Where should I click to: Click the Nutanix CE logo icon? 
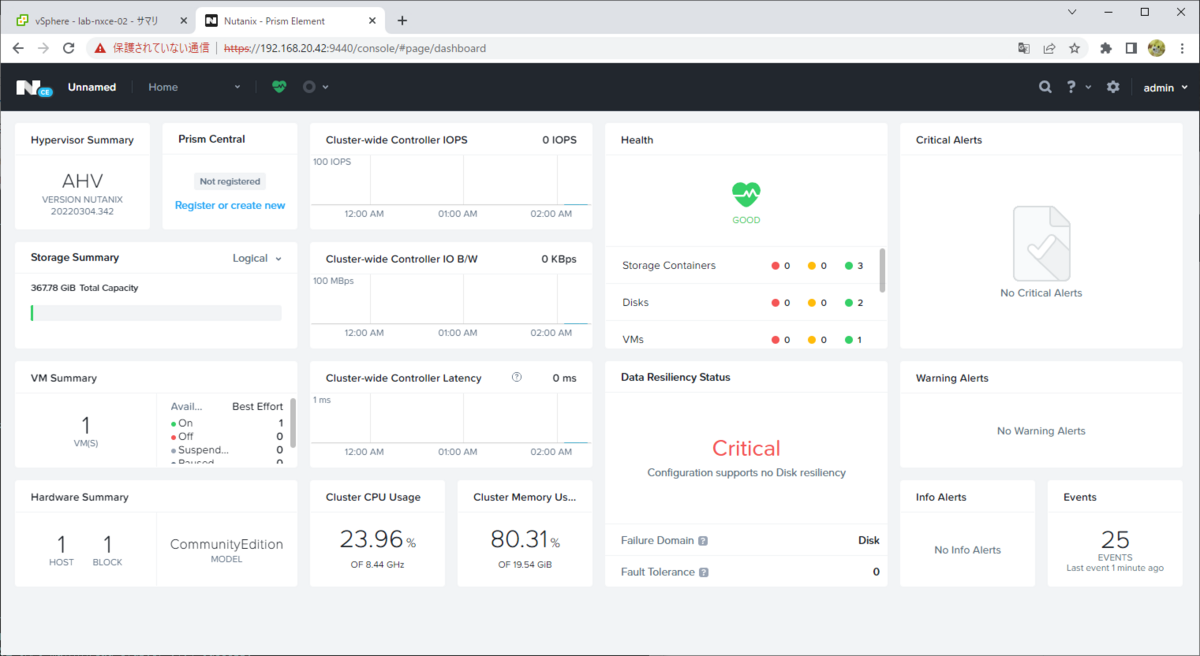tap(34, 88)
